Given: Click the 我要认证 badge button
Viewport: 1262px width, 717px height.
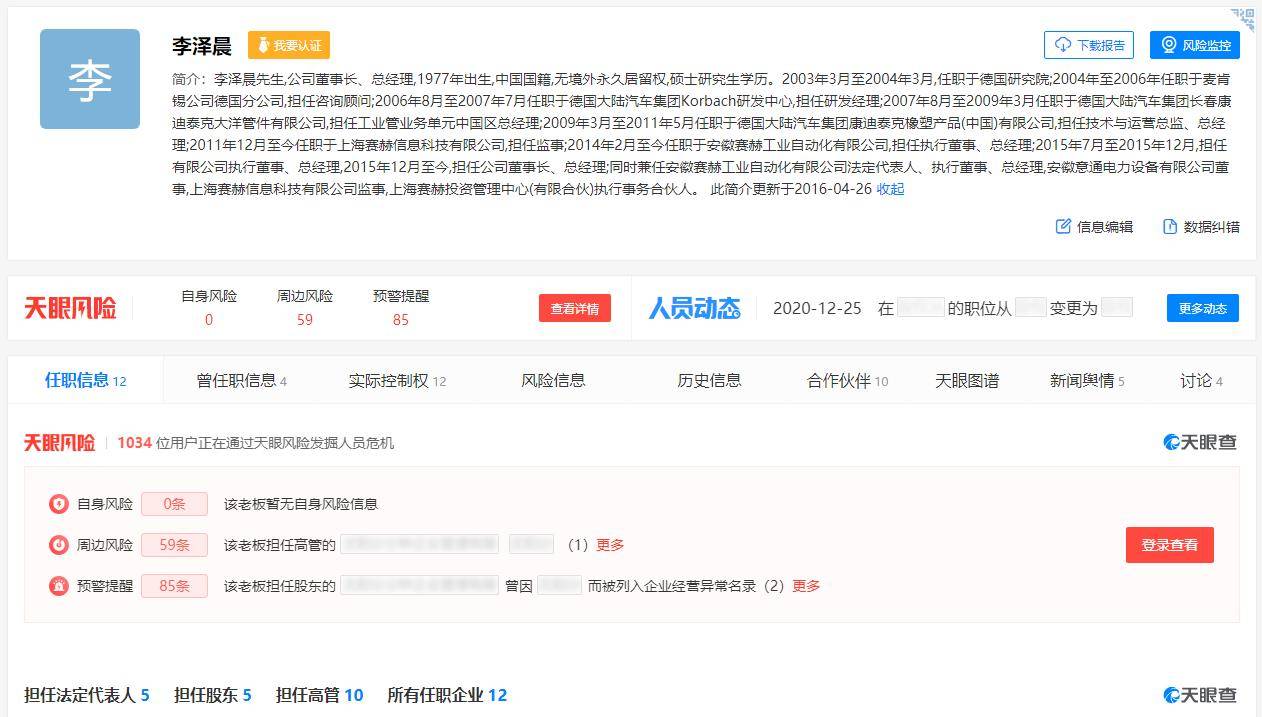Looking at the screenshot, I should (x=289, y=46).
